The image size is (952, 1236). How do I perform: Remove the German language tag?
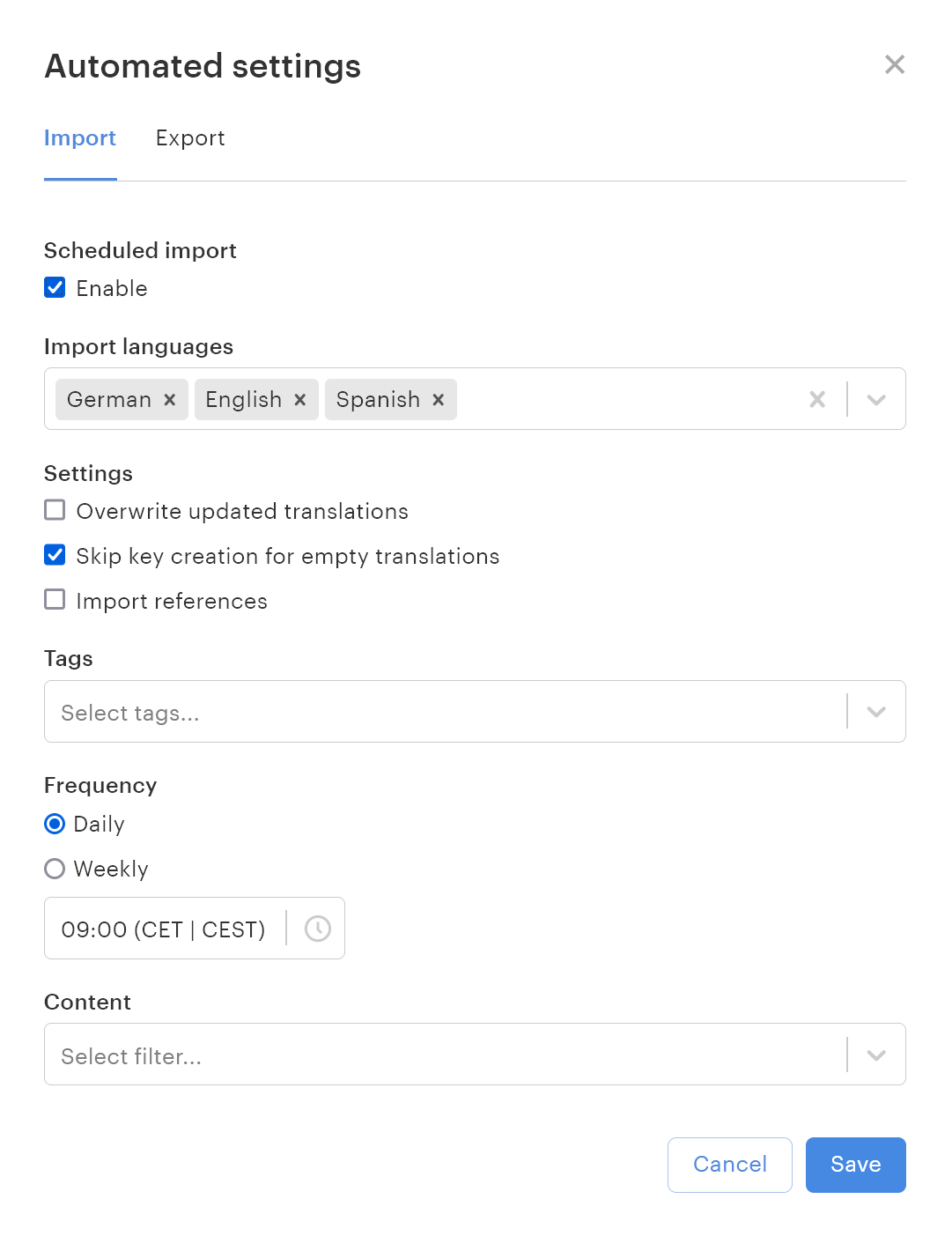pos(170,400)
